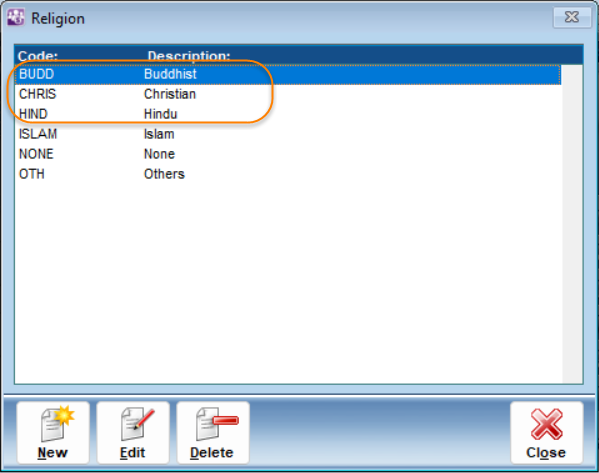Click the New record icon
The image size is (599, 473).
(58, 423)
